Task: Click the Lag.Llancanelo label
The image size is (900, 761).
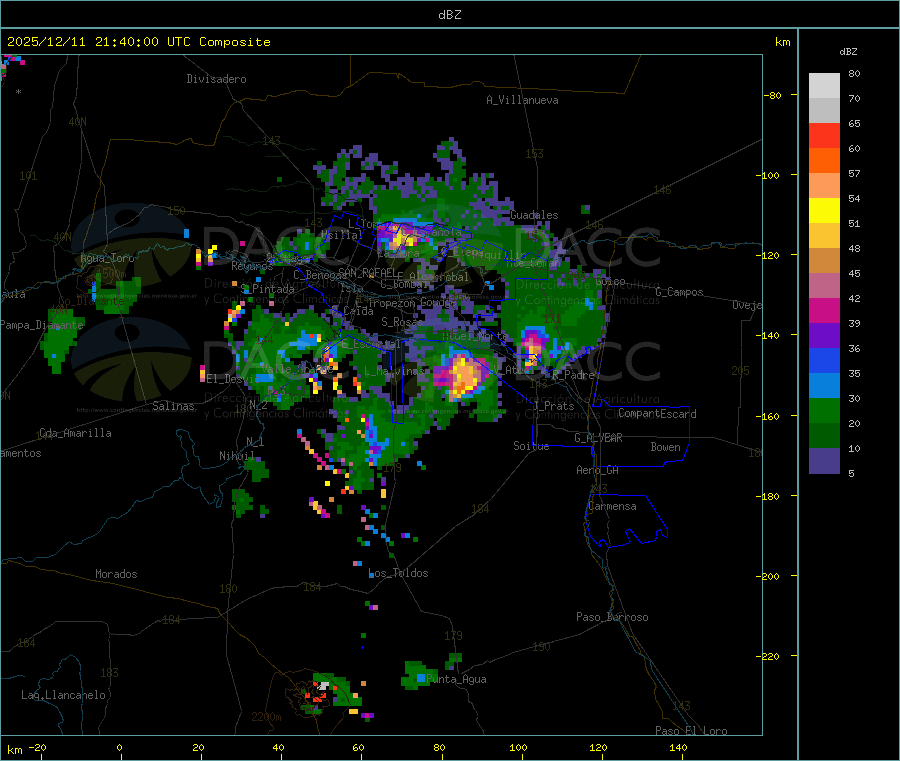Action: coord(63,695)
